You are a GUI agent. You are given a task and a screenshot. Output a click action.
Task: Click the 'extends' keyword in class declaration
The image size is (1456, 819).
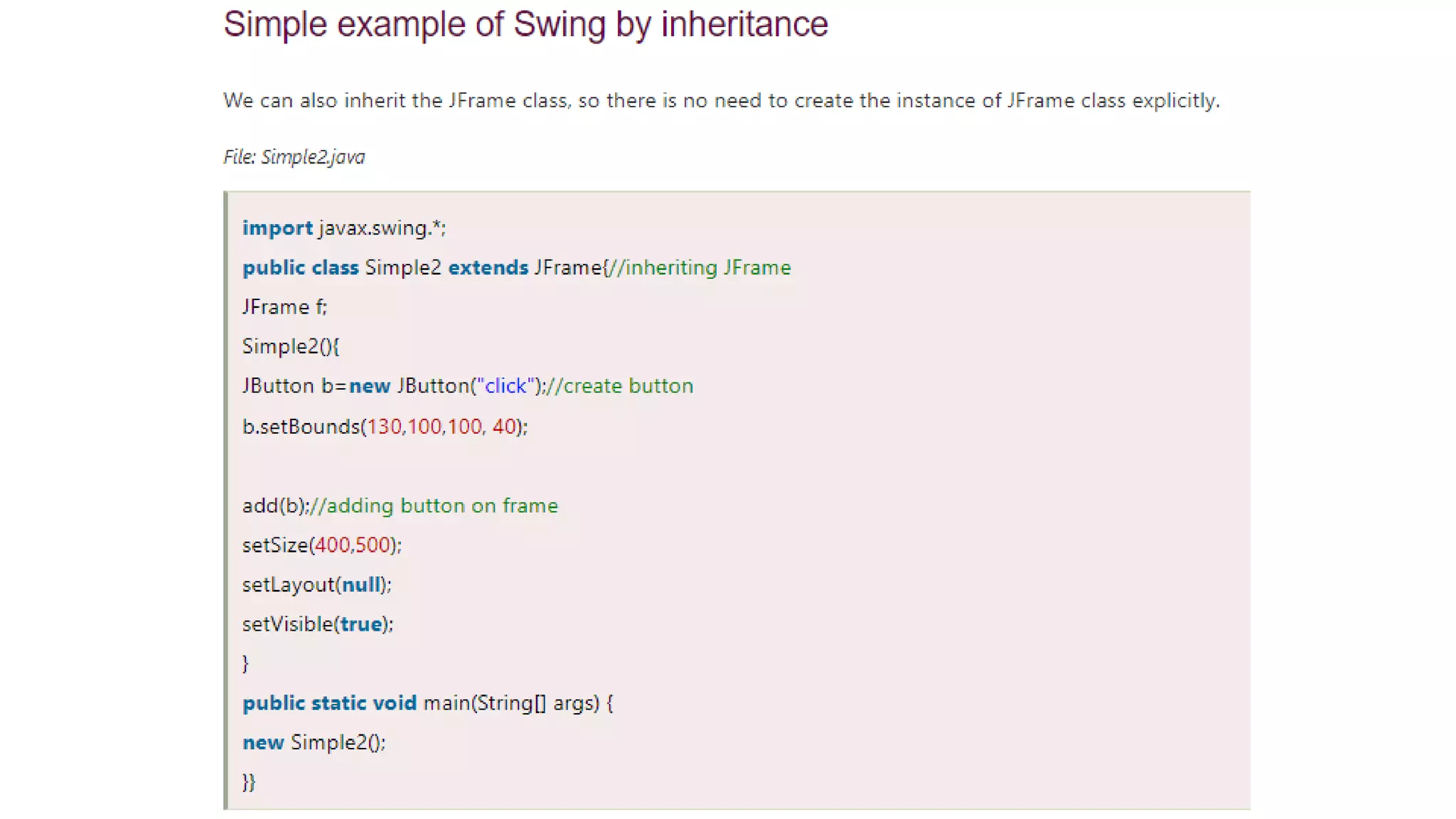(x=488, y=268)
